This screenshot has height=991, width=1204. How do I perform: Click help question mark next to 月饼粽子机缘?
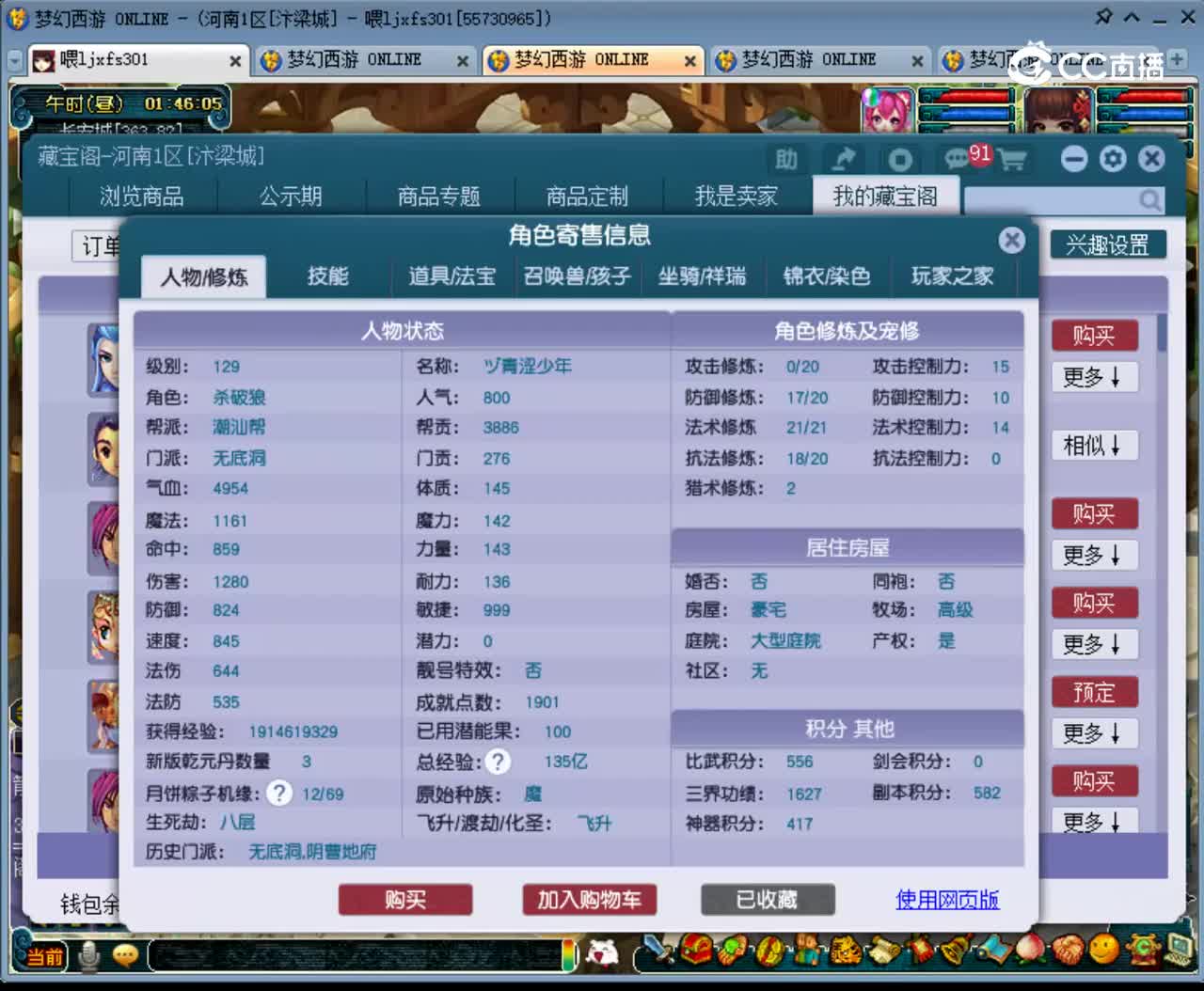pyautogui.click(x=278, y=793)
